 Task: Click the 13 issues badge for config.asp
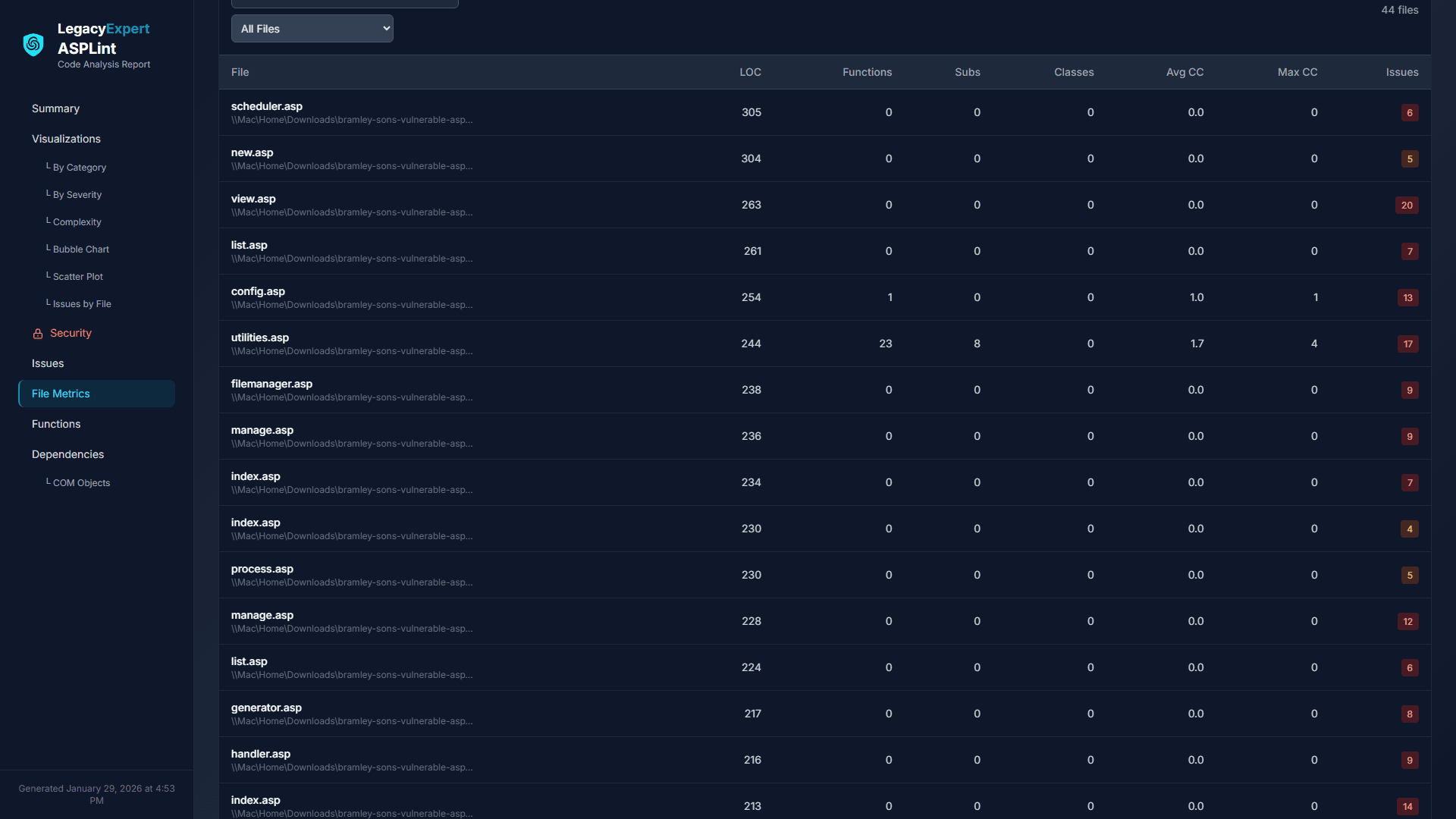tap(1407, 298)
